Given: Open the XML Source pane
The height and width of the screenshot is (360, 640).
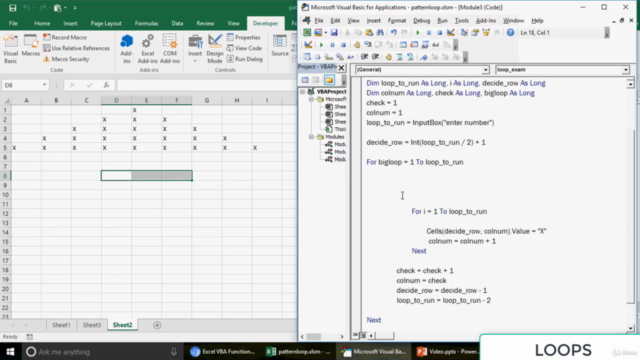Looking at the screenshot, I should [x=280, y=46].
